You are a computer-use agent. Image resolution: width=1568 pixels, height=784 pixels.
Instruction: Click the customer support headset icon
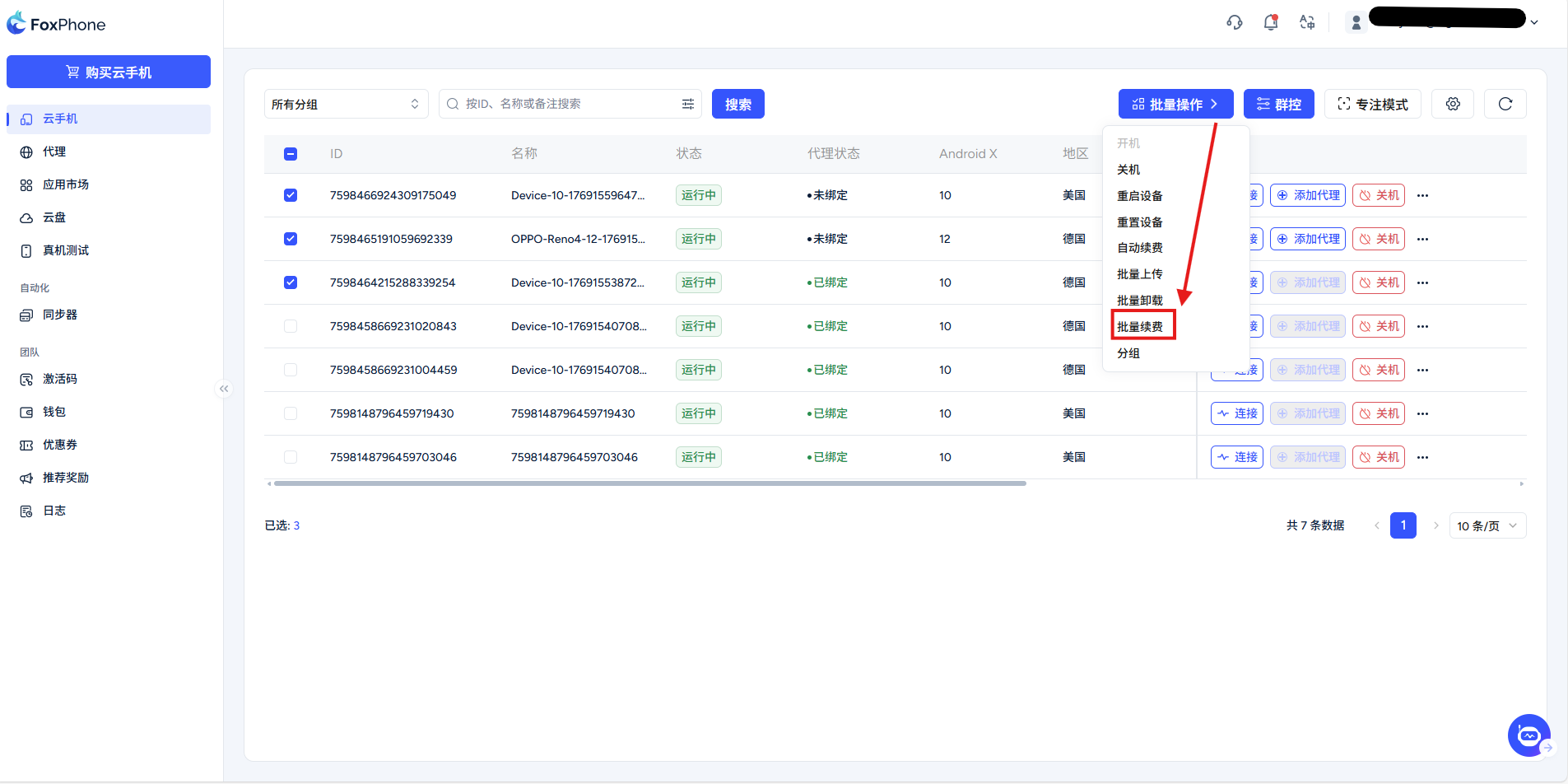click(x=1234, y=23)
